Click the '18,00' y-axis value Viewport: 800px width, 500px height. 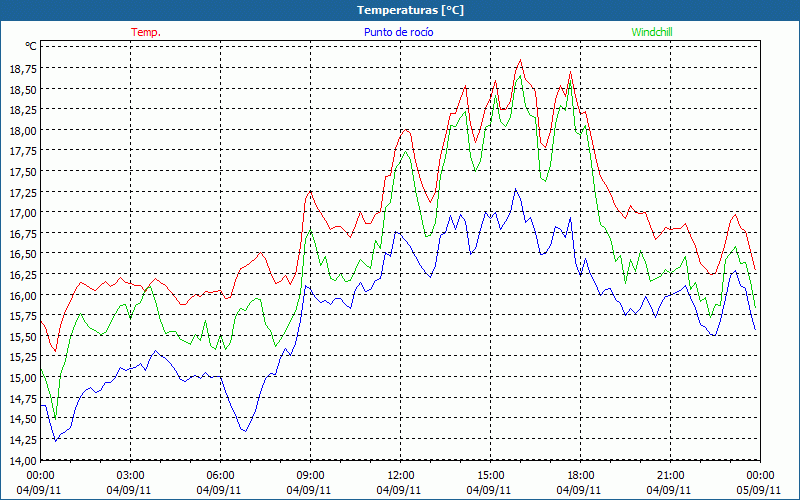point(23,131)
